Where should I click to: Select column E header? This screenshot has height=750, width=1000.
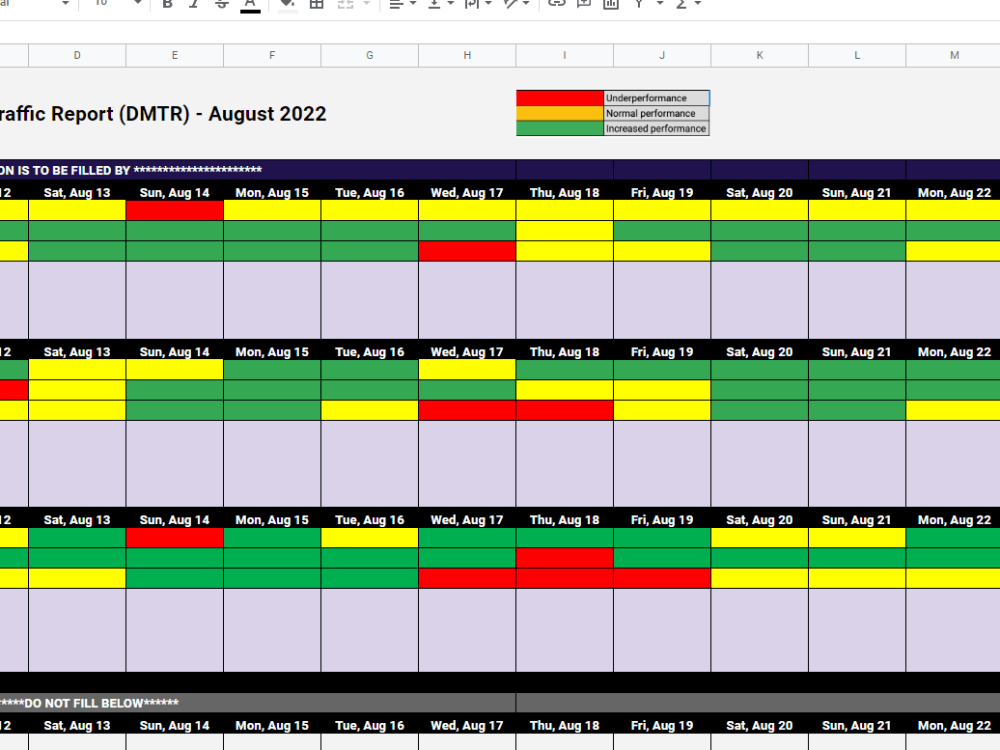click(x=175, y=55)
